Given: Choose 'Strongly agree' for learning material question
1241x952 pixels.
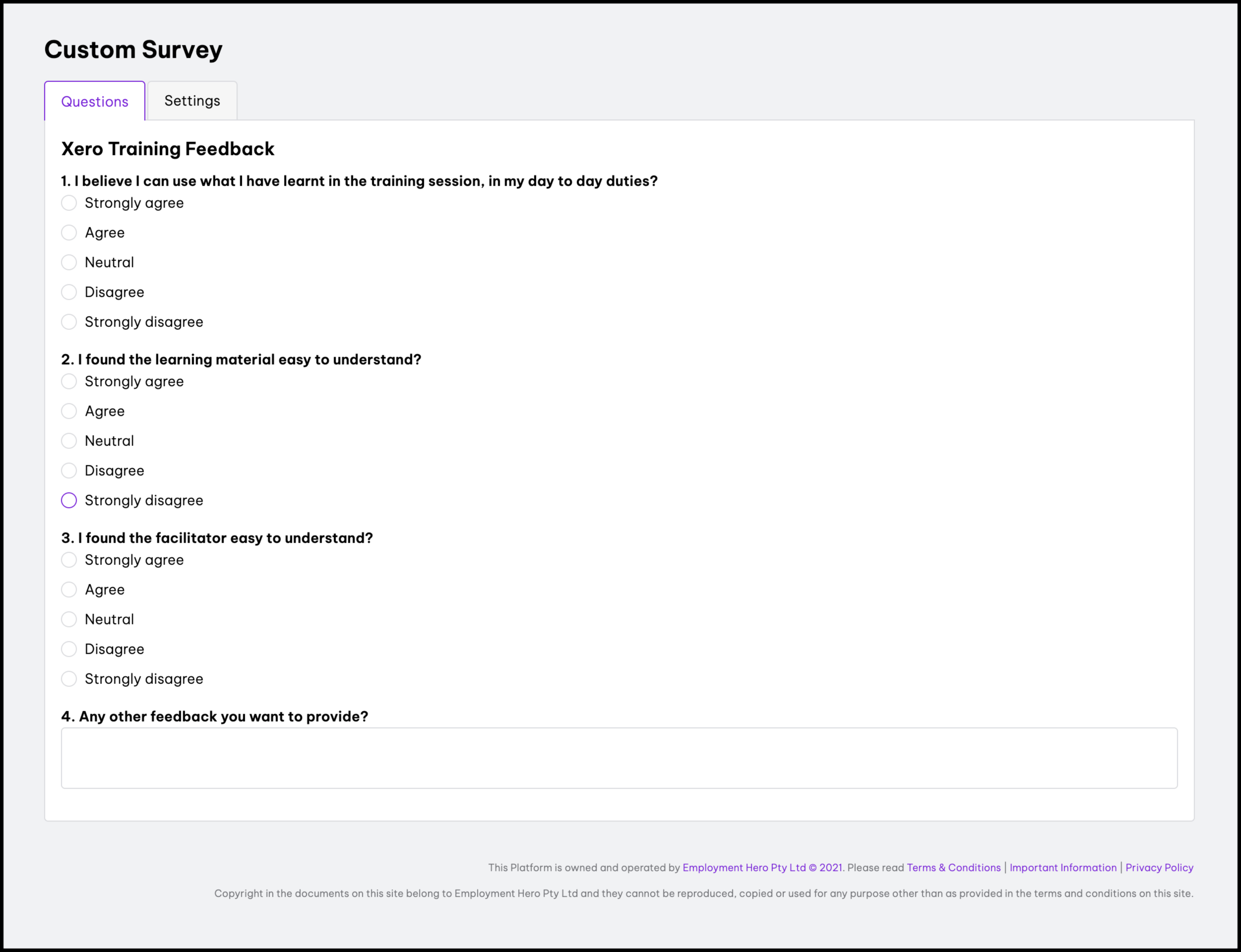Looking at the screenshot, I should pyautogui.click(x=68, y=381).
